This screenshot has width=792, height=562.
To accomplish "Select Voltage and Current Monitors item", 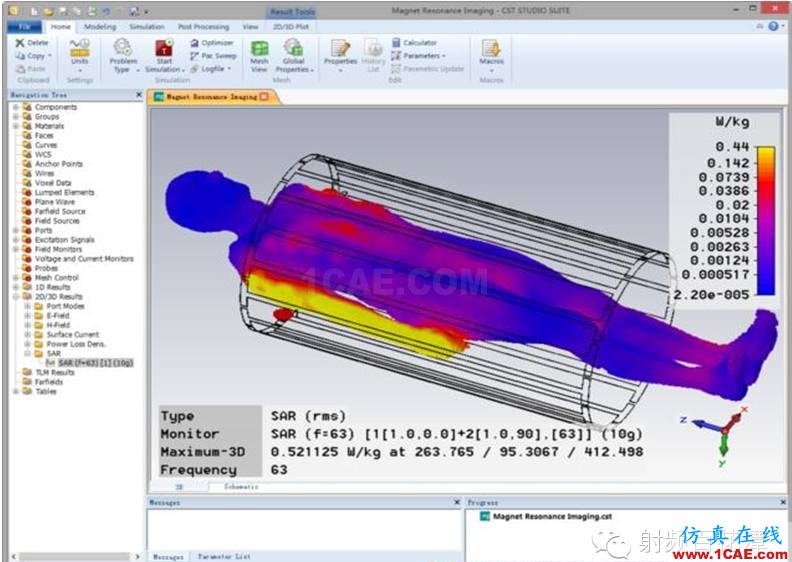I will (x=78, y=259).
